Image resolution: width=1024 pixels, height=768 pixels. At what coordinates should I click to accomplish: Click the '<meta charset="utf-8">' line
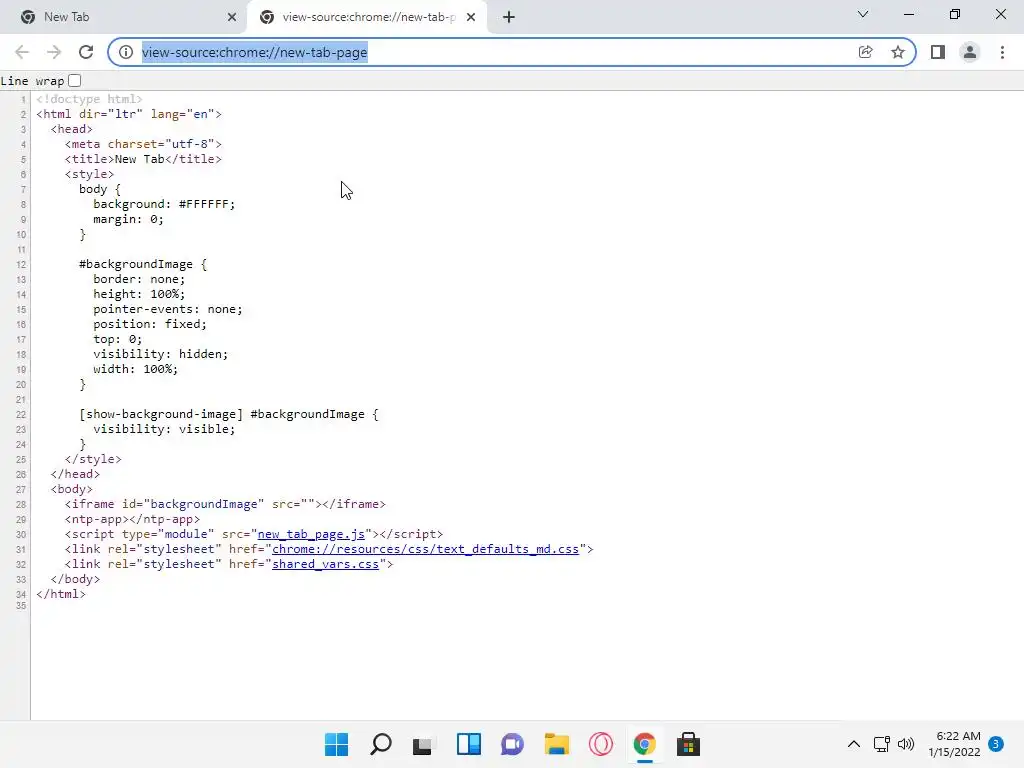(x=143, y=144)
